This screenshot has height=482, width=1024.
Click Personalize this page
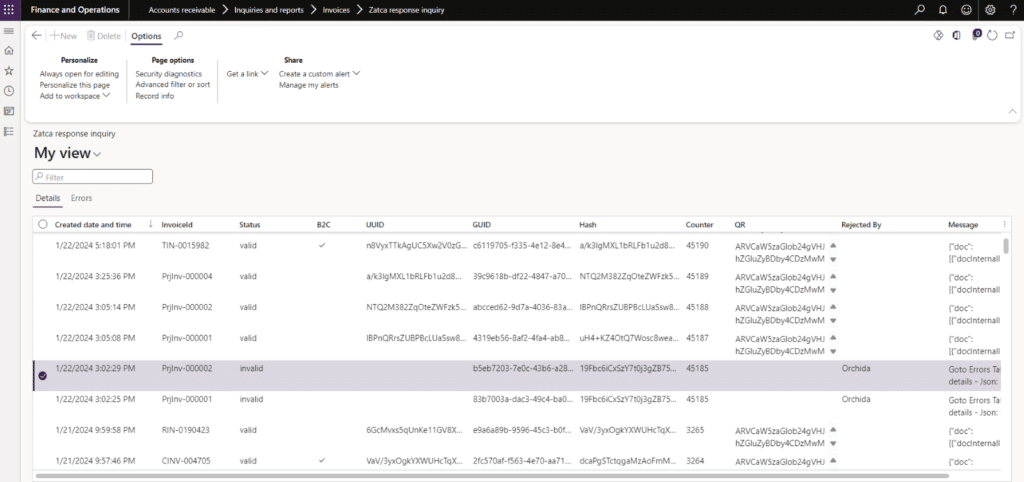click(x=74, y=85)
